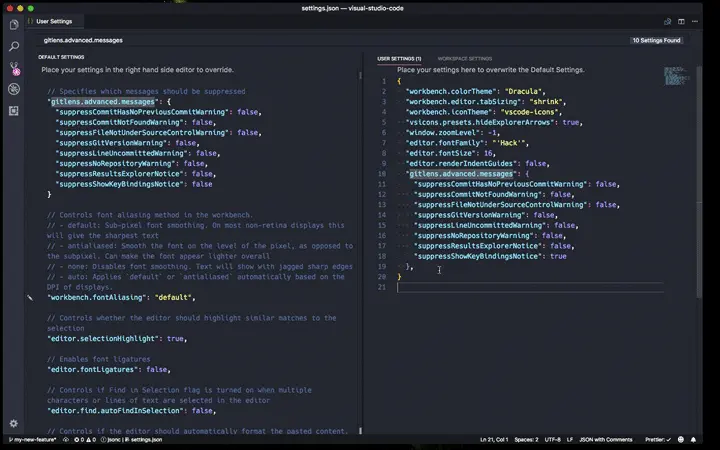This screenshot has height=450, width=720.
Task: Click "vsicons.presets.hideExplorerArrows" on line 5
Action: pyautogui.click(x=480, y=123)
